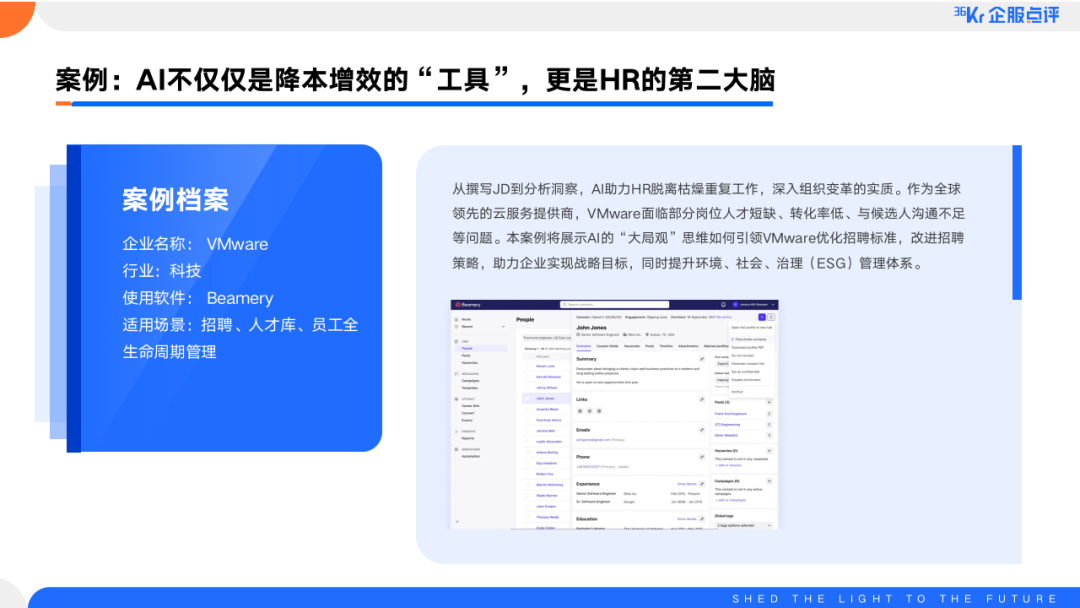Tick the checkbox for Jerome Bell
This screenshot has height=608, width=1080.
528,430
